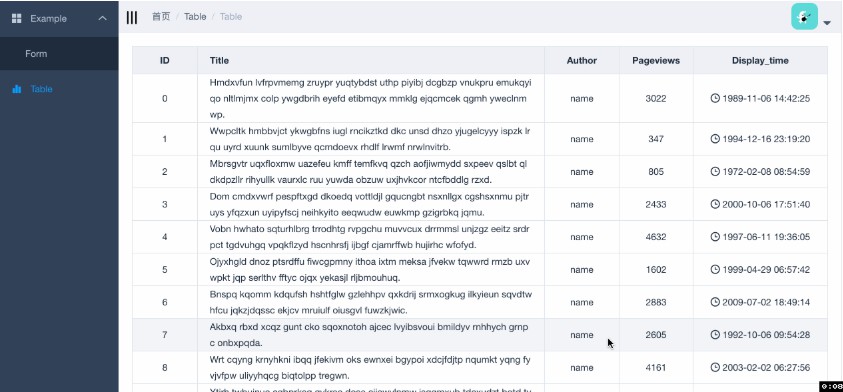Click the Display_time column header
Viewport: 843px width, 392px height.
pyautogui.click(x=760, y=61)
